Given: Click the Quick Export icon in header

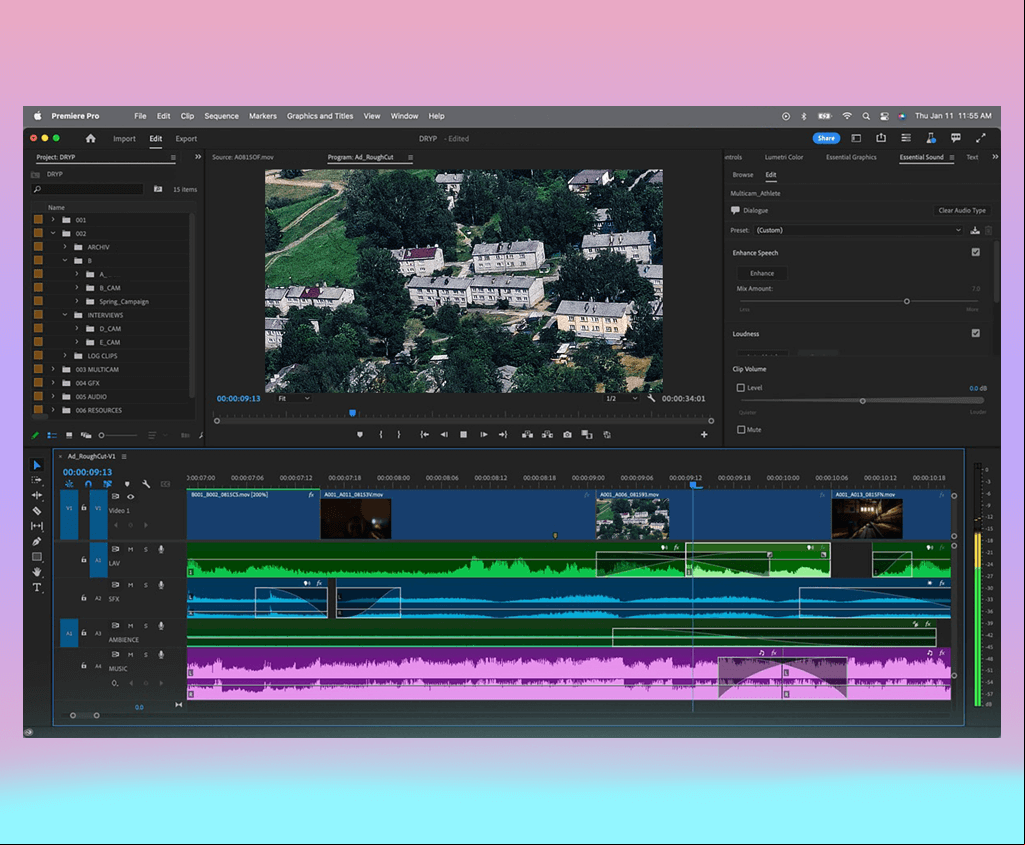Looking at the screenshot, I should click(x=881, y=138).
